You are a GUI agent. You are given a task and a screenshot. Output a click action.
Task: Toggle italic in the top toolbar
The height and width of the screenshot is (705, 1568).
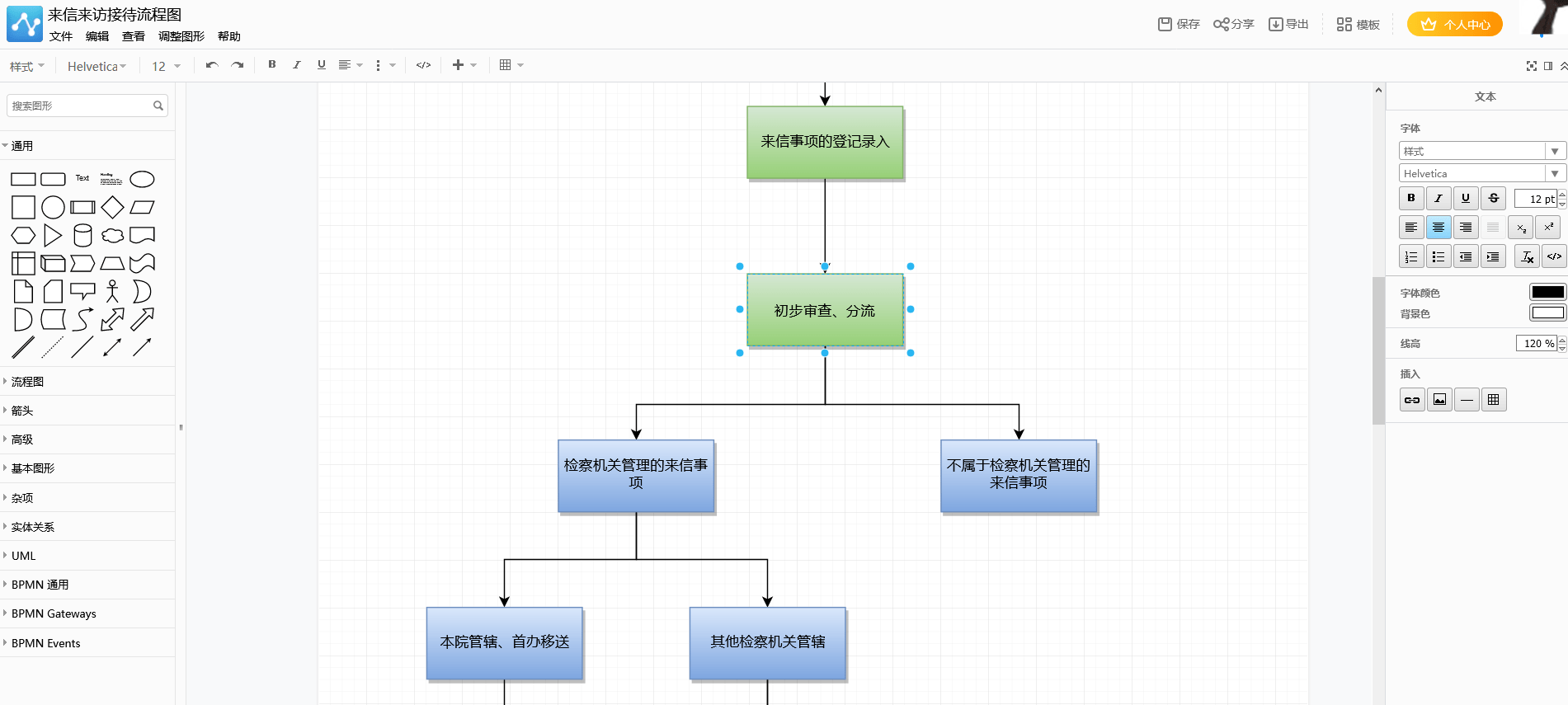(297, 64)
